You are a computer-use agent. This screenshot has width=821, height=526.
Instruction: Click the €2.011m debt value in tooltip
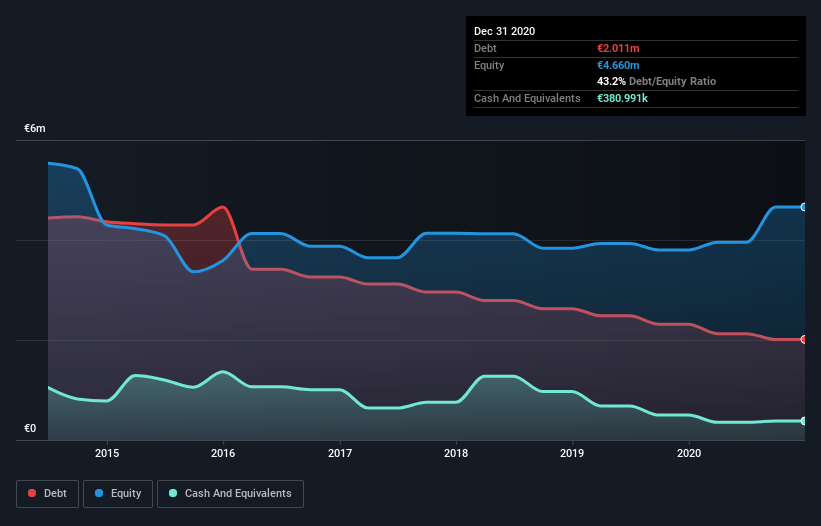618,49
